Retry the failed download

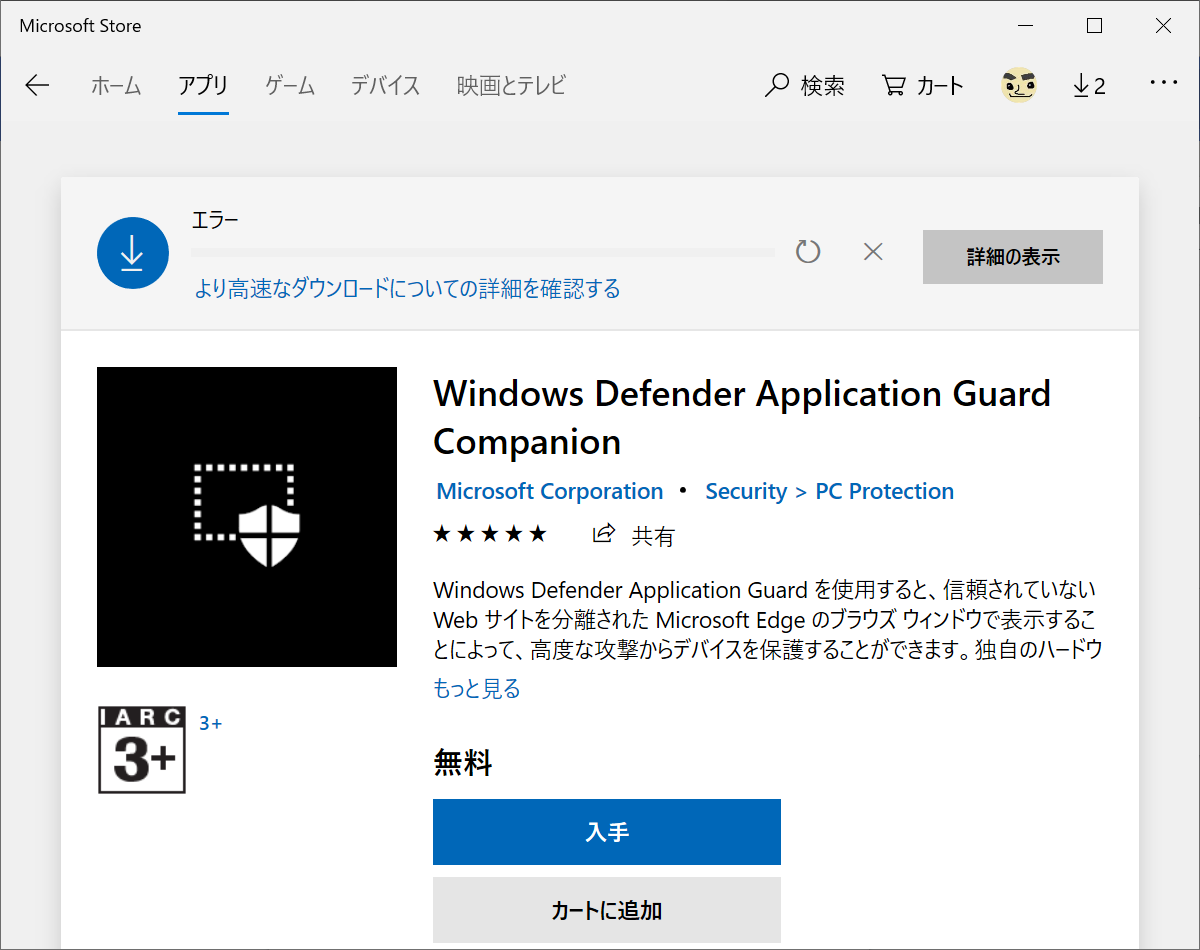tap(808, 252)
